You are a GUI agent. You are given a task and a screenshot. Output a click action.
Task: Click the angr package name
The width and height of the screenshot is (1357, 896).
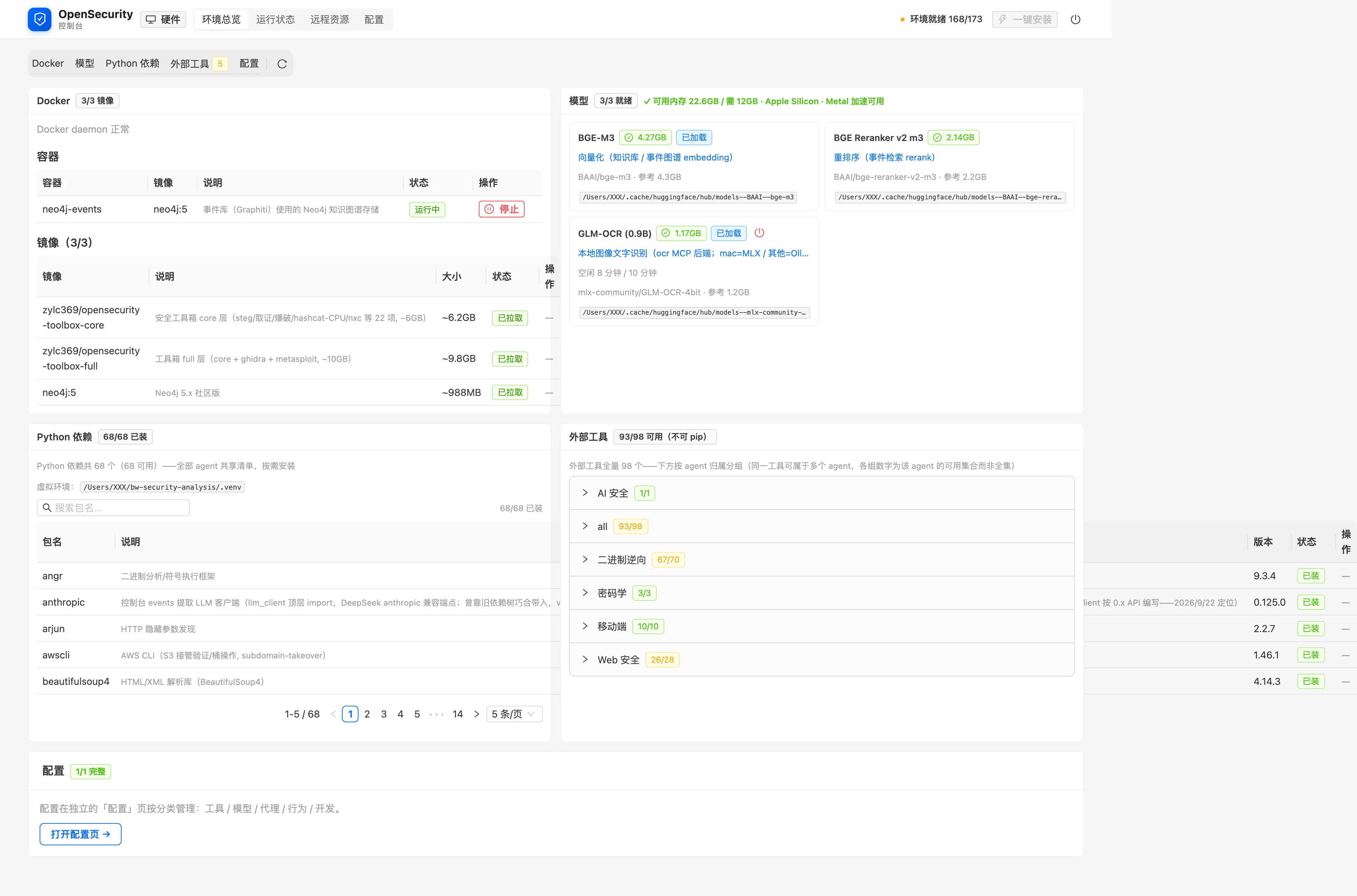click(52, 576)
